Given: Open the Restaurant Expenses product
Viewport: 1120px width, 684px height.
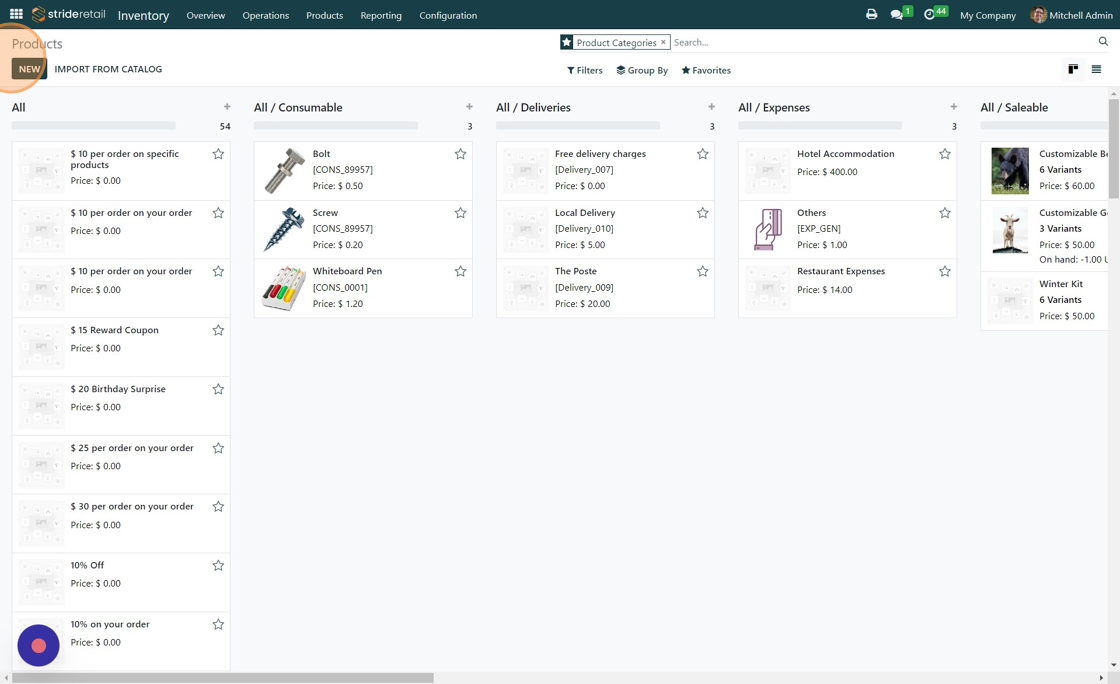Looking at the screenshot, I should pos(847,288).
